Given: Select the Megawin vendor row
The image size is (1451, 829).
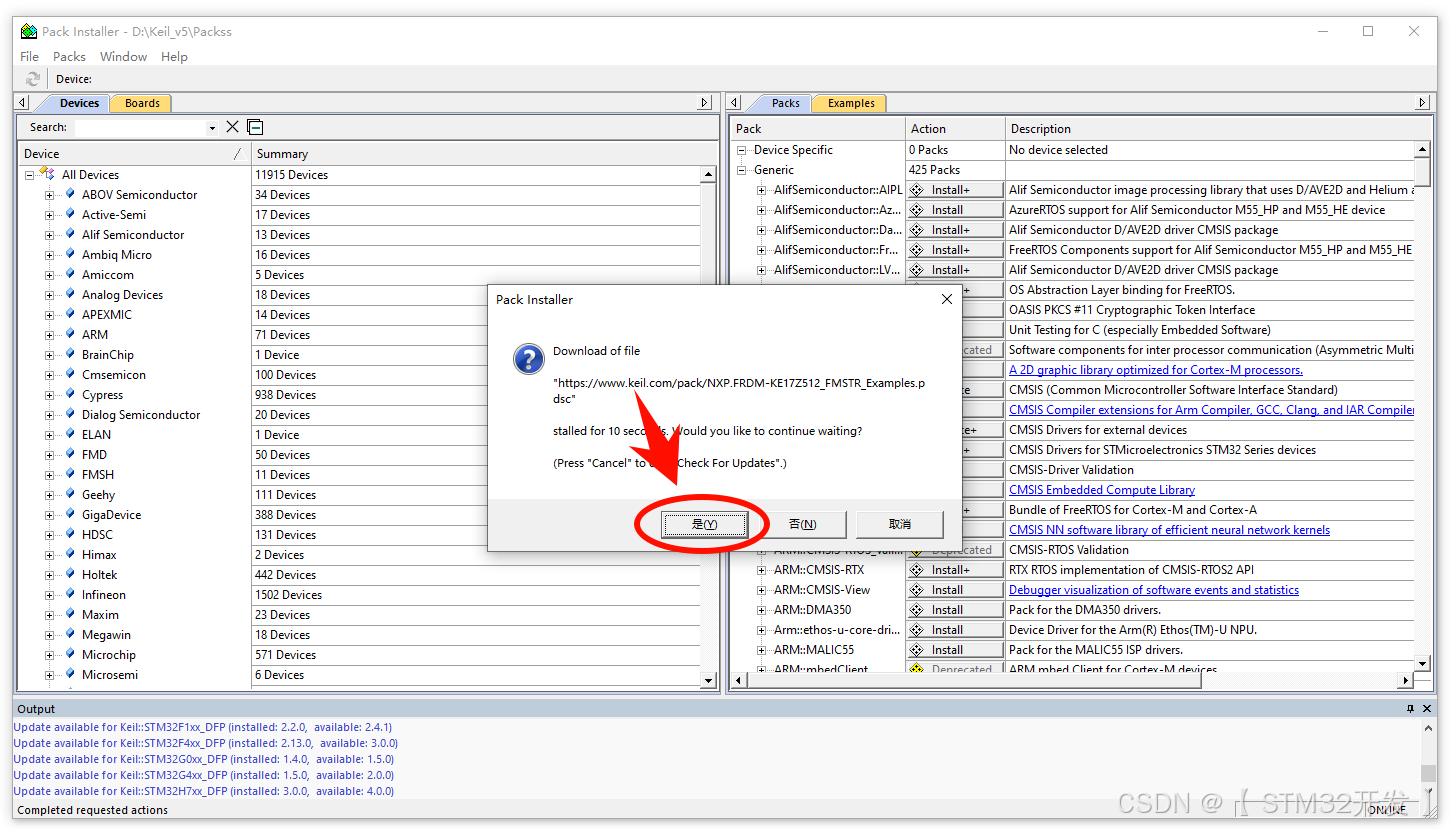Looking at the screenshot, I should tap(106, 635).
